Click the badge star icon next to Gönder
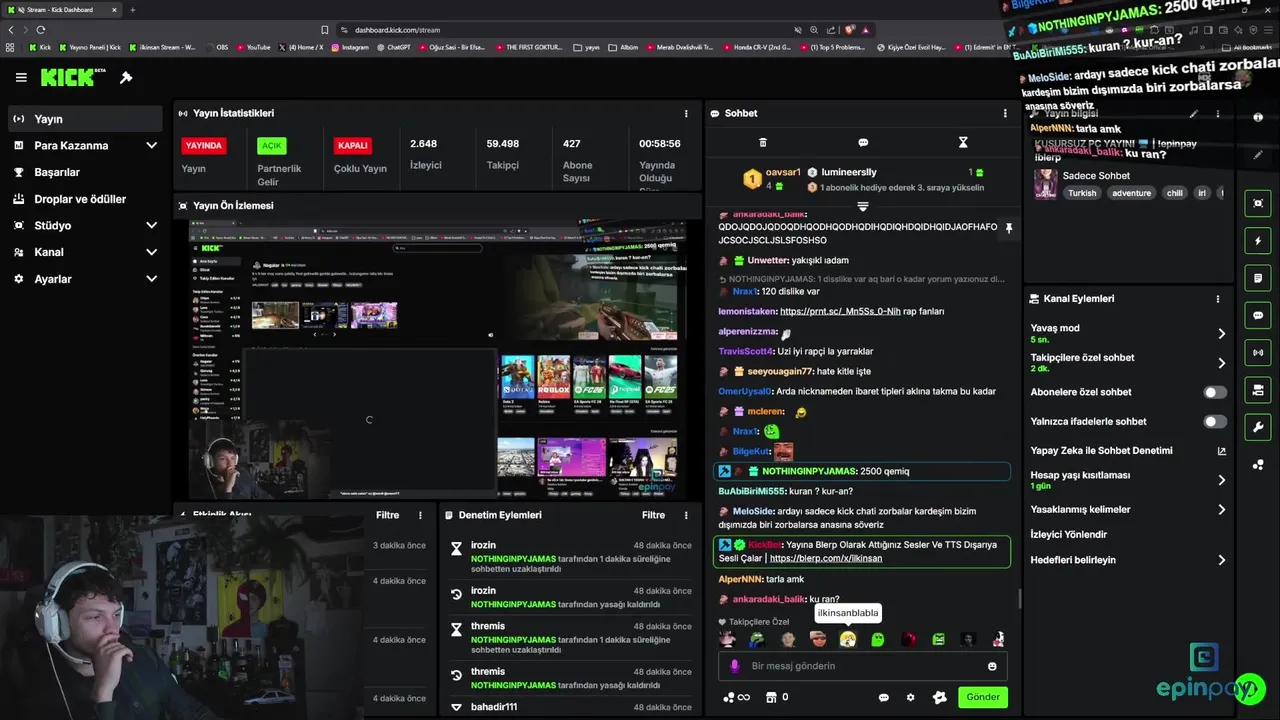The height and width of the screenshot is (720, 1280). (939, 697)
